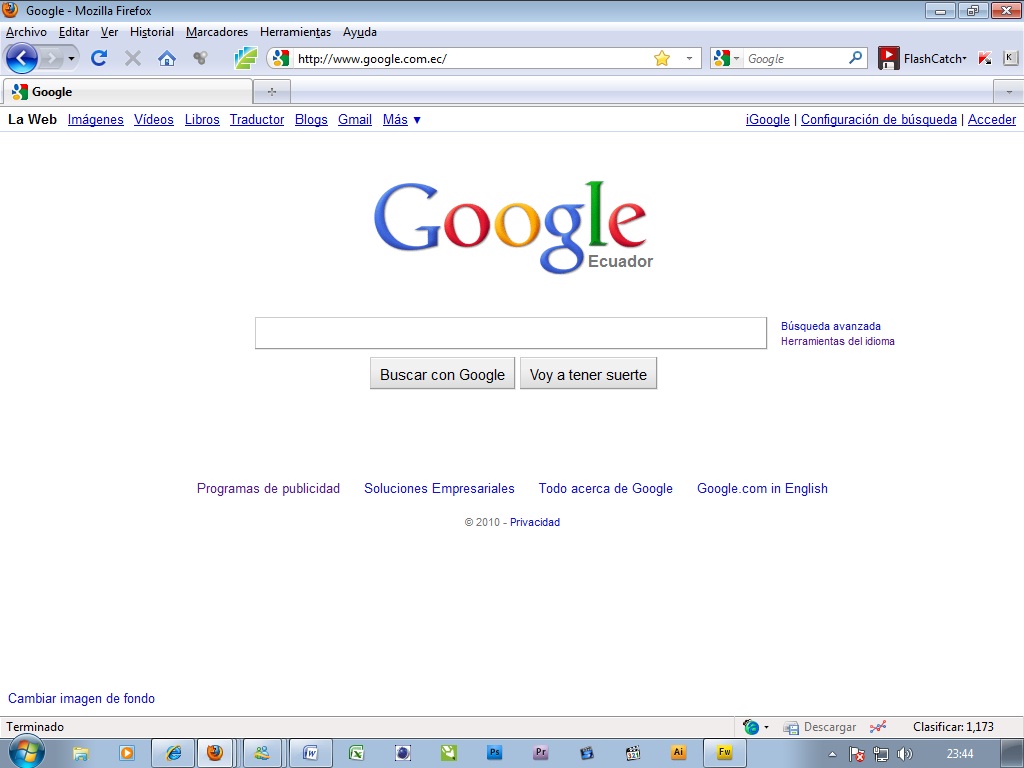
Task: Click the search magnifier in search bar
Action: 856,58
